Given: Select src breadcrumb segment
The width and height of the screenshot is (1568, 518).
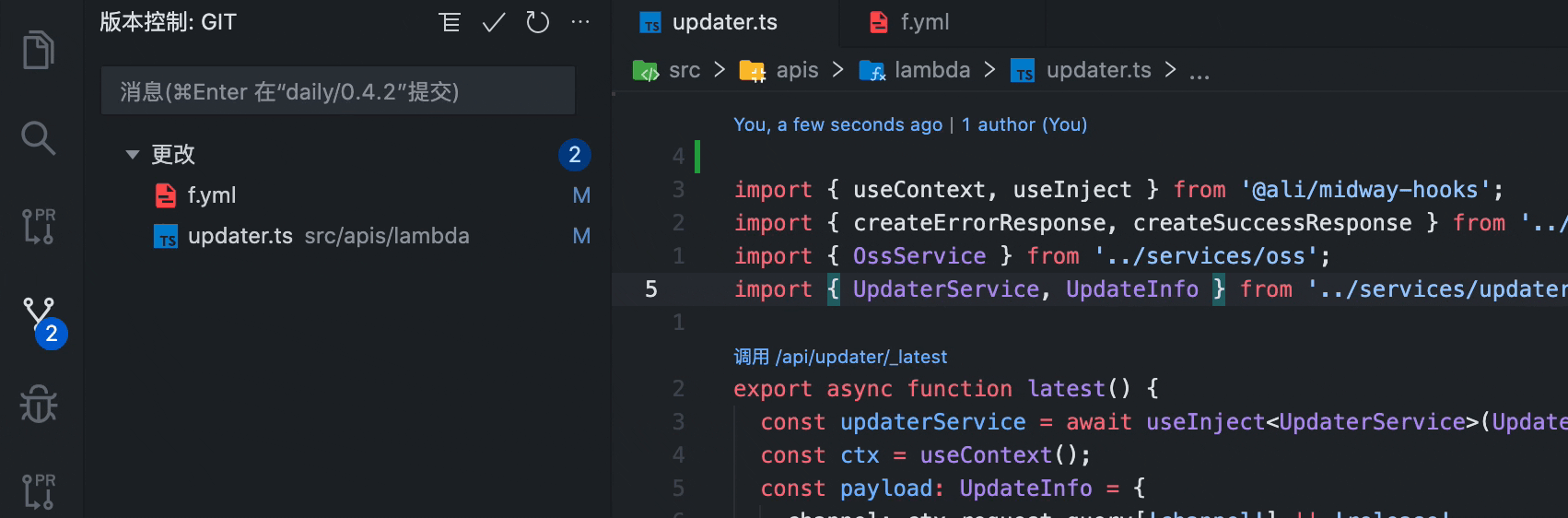Looking at the screenshot, I should [685, 70].
